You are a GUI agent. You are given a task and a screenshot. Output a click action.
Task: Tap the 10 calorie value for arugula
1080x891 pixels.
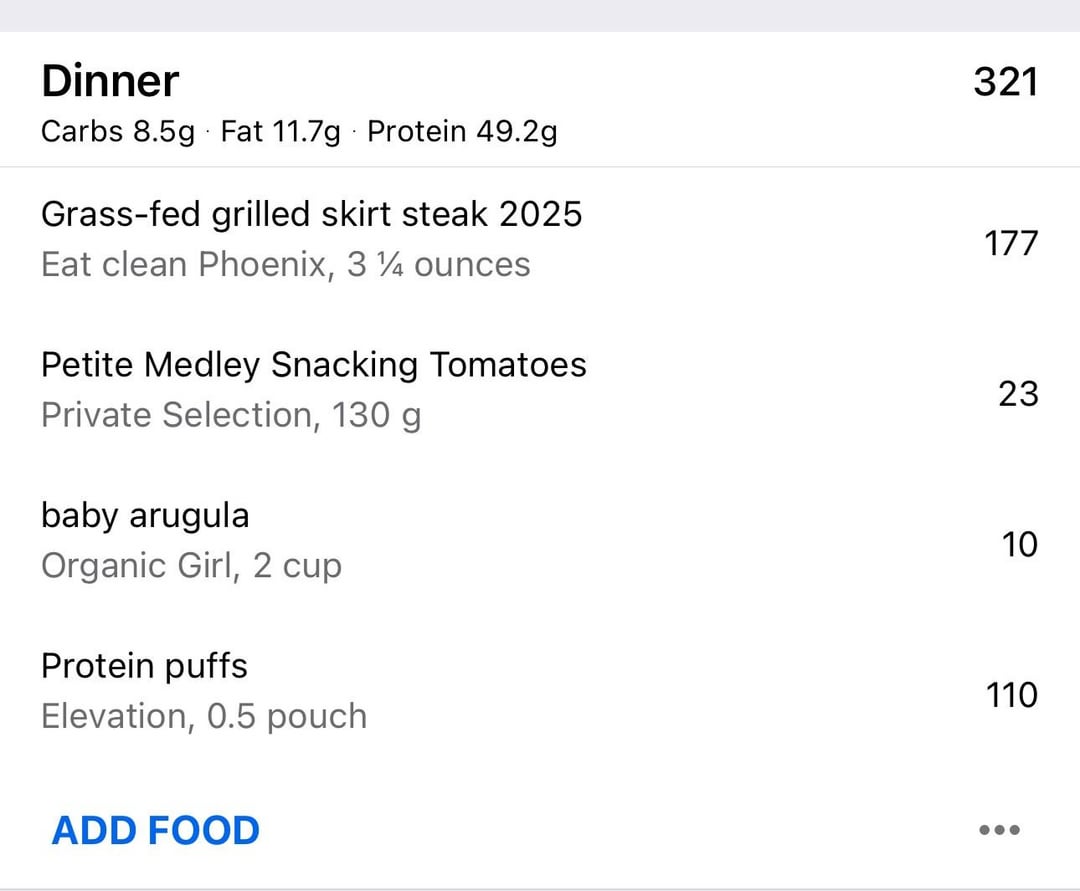point(1019,544)
